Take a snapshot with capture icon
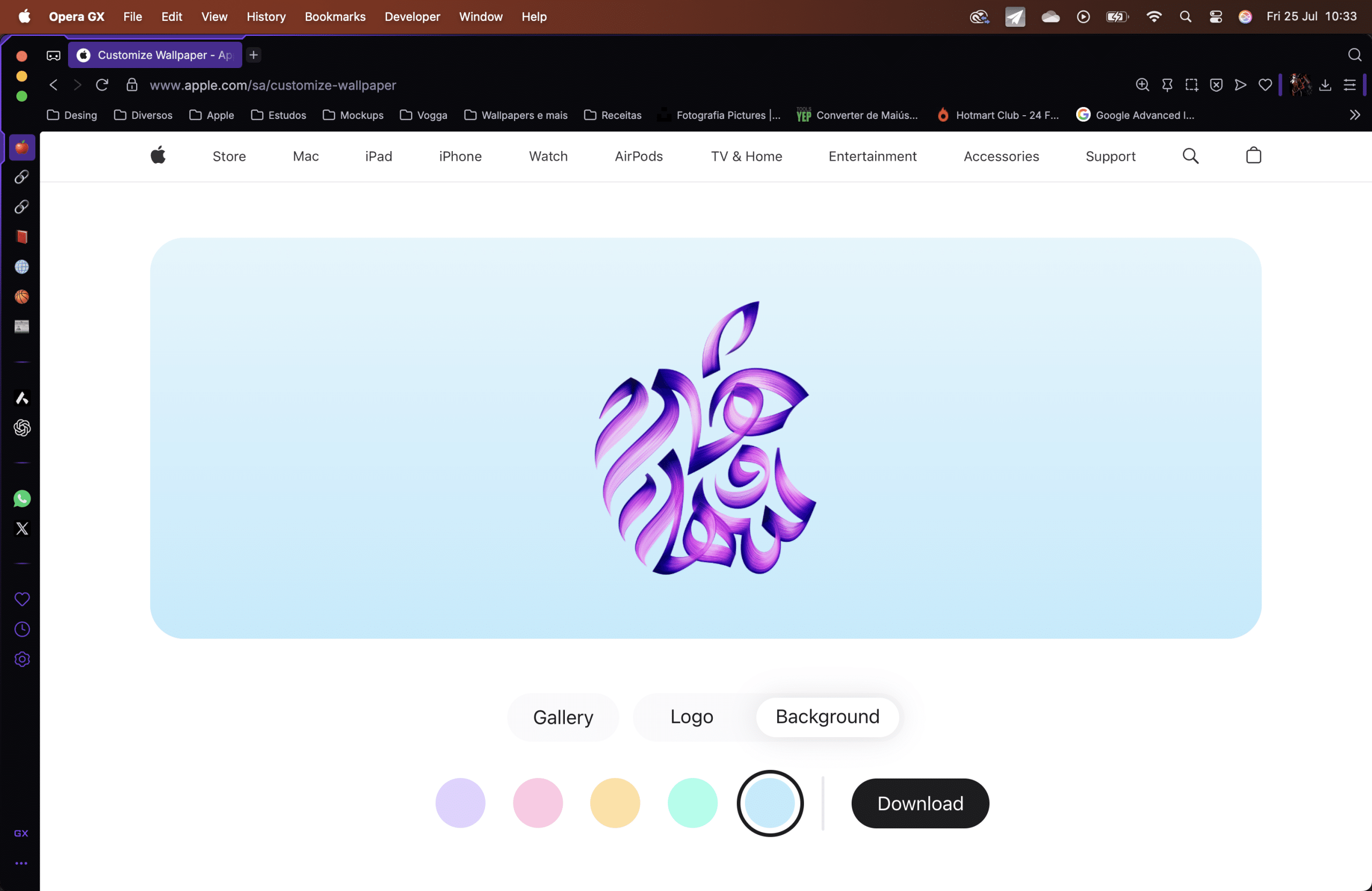Image resolution: width=1372 pixels, height=891 pixels. tap(1191, 85)
